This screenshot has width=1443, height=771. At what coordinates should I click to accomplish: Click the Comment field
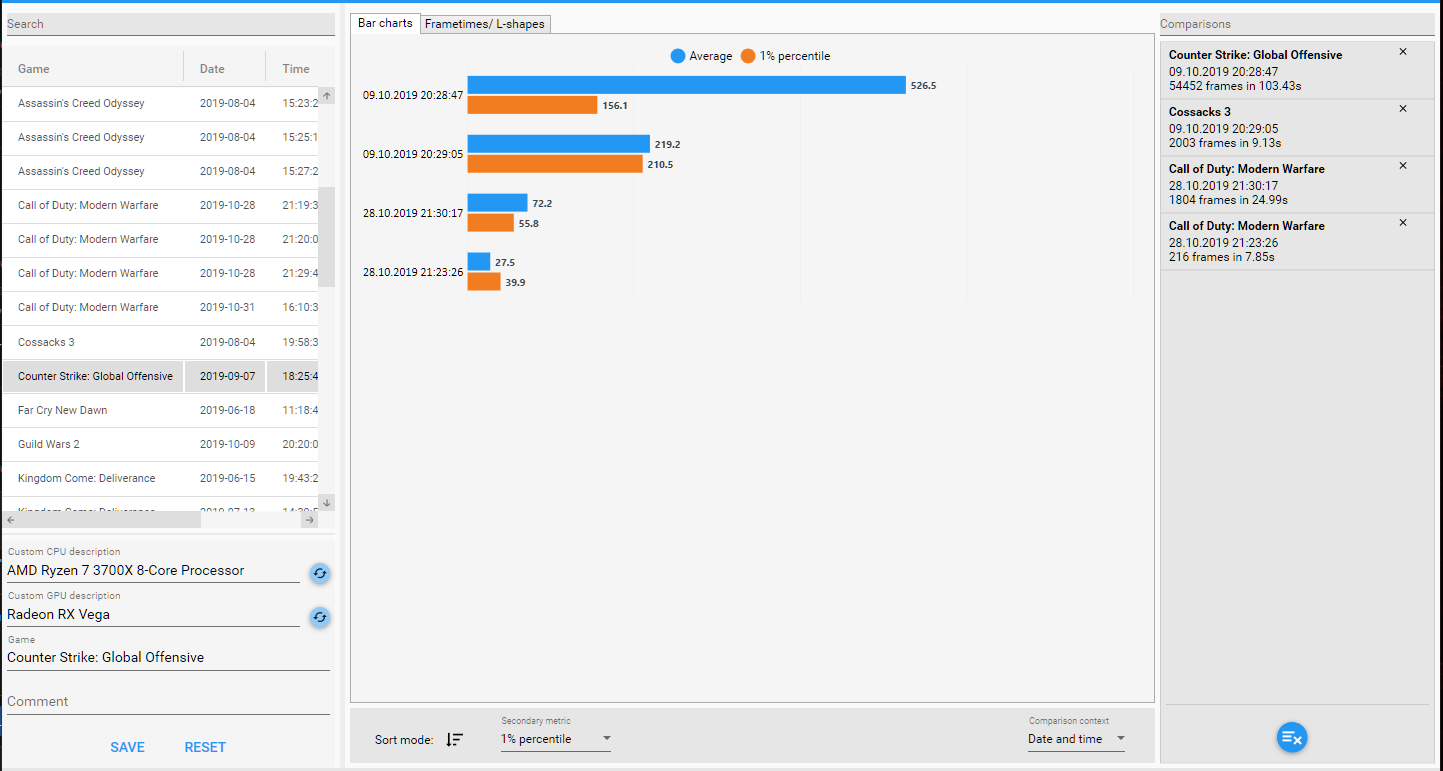coord(168,701)
